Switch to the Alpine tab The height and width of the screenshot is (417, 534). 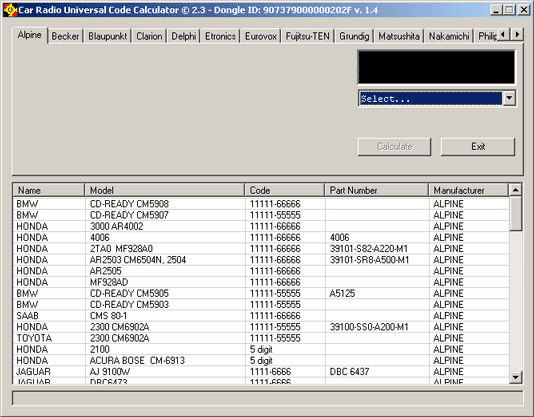[30, 35]
